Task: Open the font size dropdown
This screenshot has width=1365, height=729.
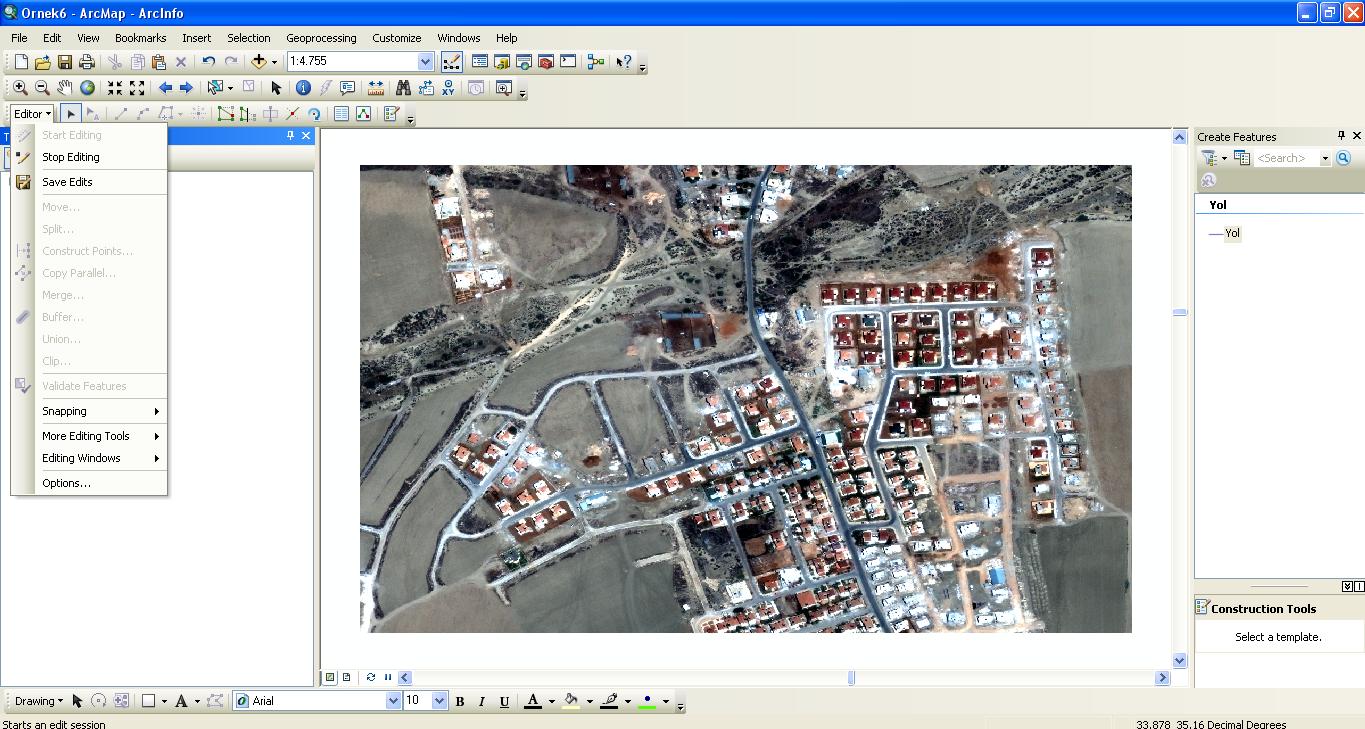Action: coord(439,701)
